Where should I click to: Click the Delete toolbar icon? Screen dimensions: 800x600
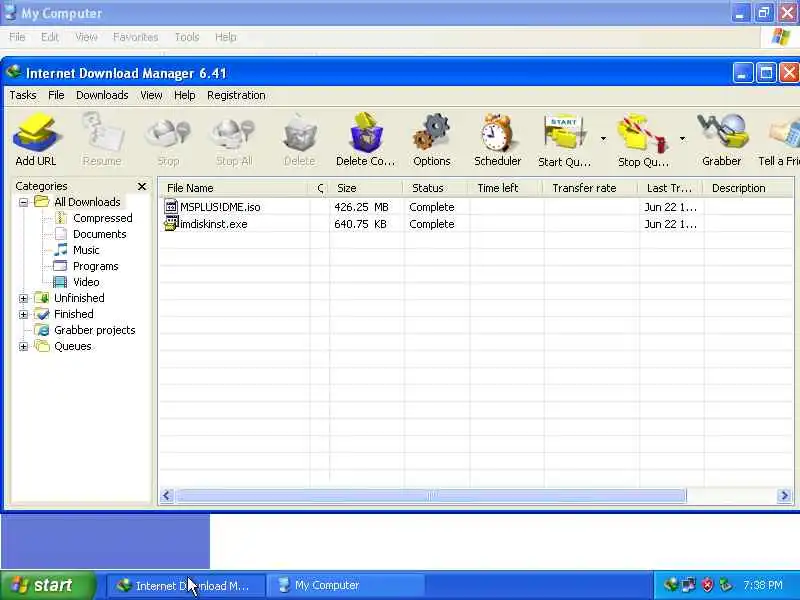coord(299,133)
